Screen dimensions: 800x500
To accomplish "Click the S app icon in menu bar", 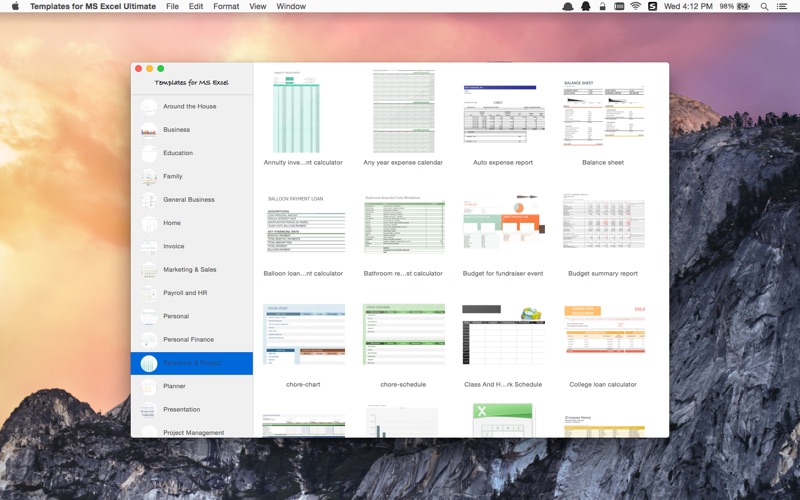I will click(x=653, y=6).
